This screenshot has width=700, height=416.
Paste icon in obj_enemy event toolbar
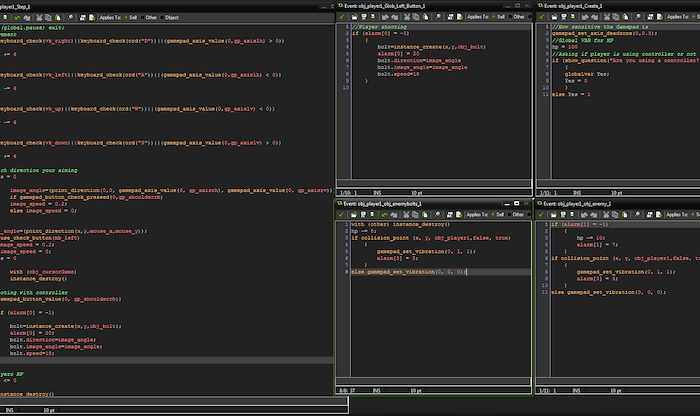point(625,215)
